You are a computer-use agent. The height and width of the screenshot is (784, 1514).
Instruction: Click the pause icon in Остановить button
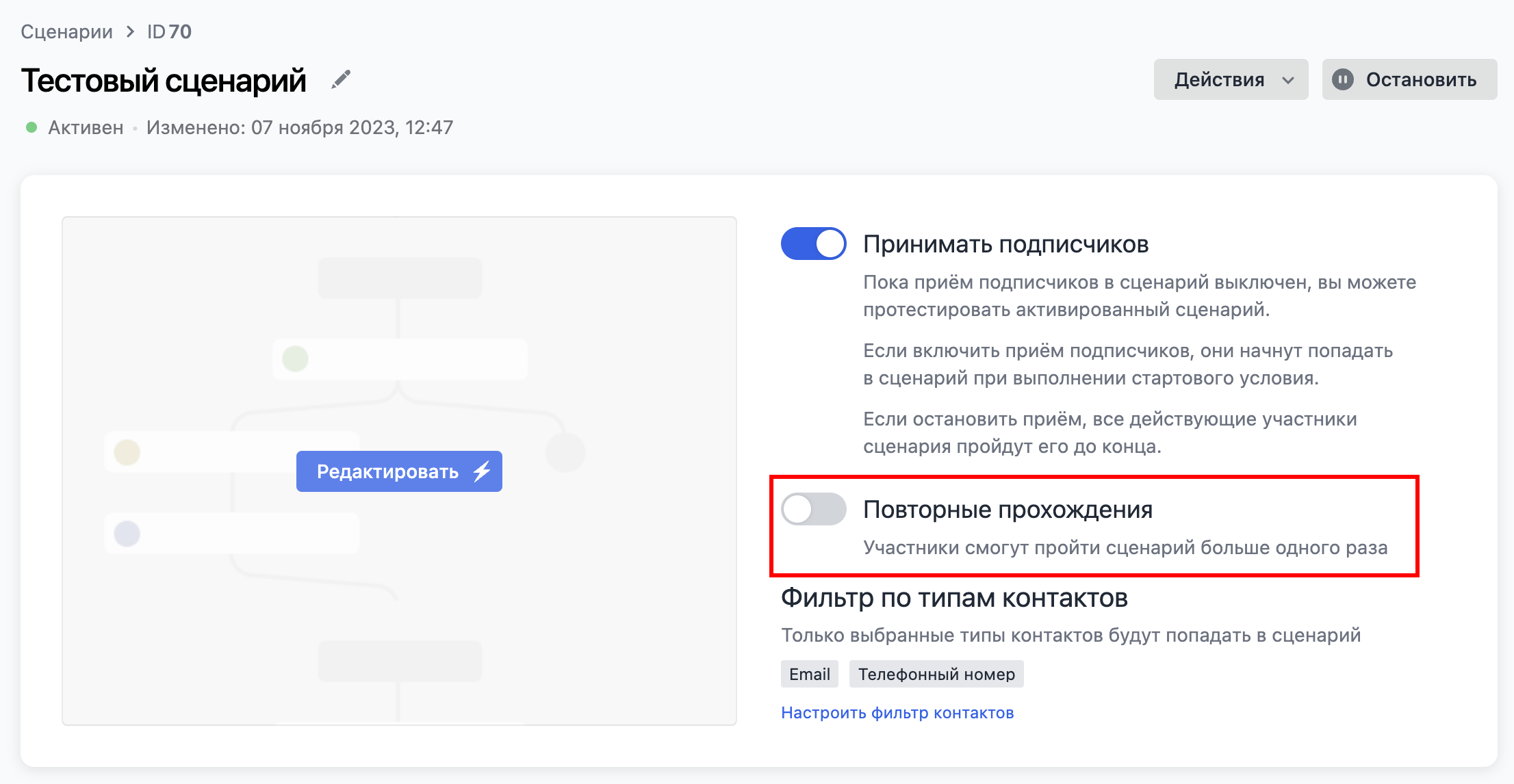1342,80
